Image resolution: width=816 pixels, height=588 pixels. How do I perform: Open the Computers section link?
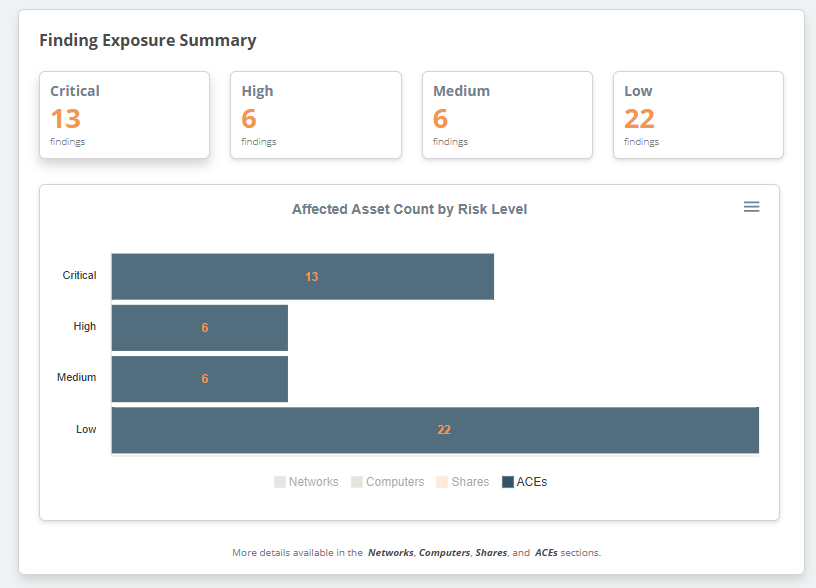[444, 552]
